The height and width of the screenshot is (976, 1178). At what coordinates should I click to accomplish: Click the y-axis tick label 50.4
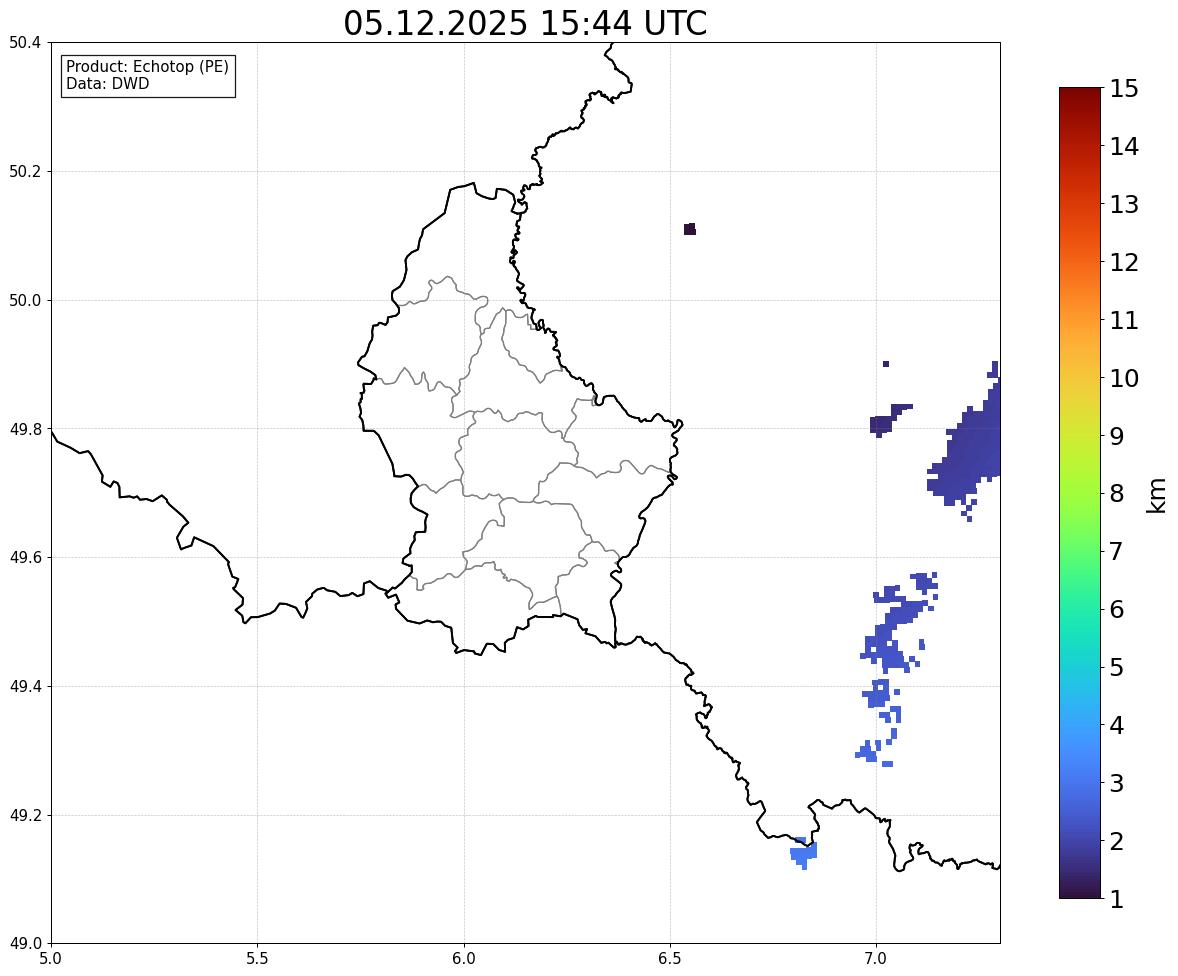(25, 43)
